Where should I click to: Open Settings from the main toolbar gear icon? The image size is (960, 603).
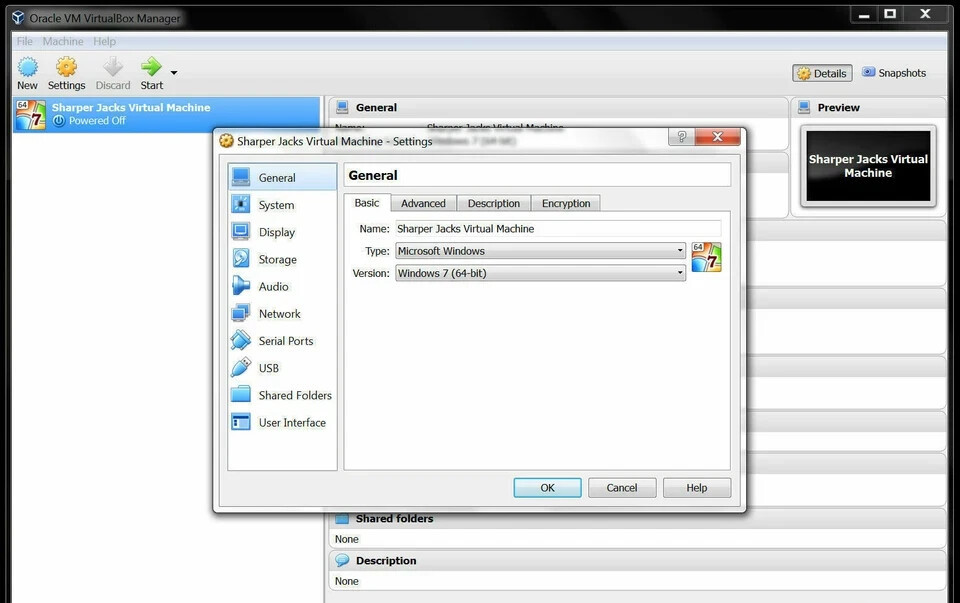pos(66,67)
